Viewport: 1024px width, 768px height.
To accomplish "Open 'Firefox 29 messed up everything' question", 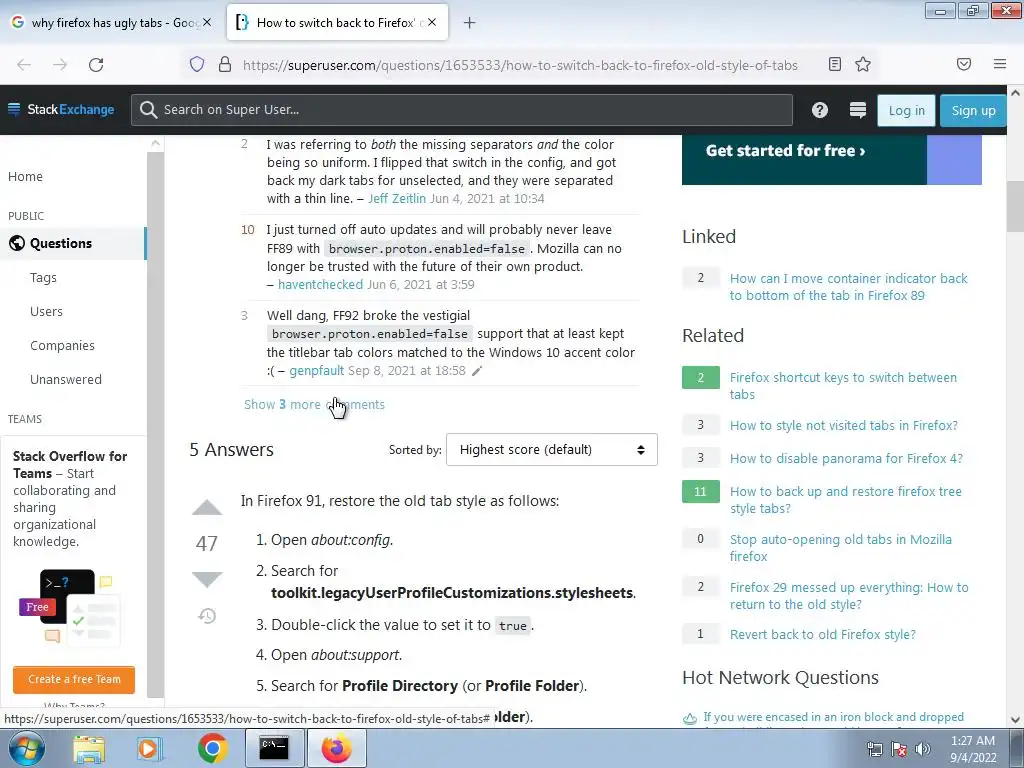I will (x=849, y=596).
